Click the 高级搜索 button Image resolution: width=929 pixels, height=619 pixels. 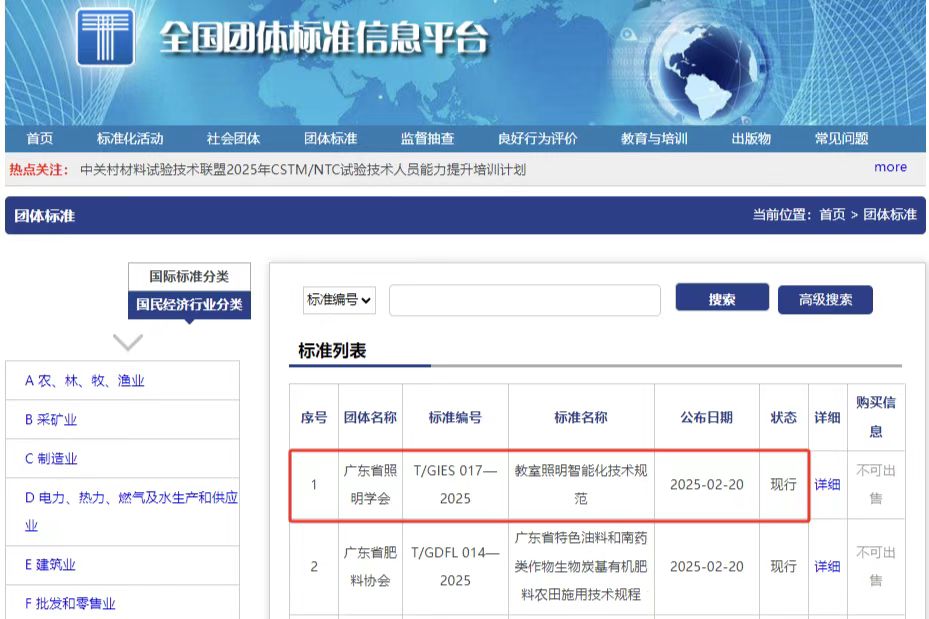click(825, 300)
